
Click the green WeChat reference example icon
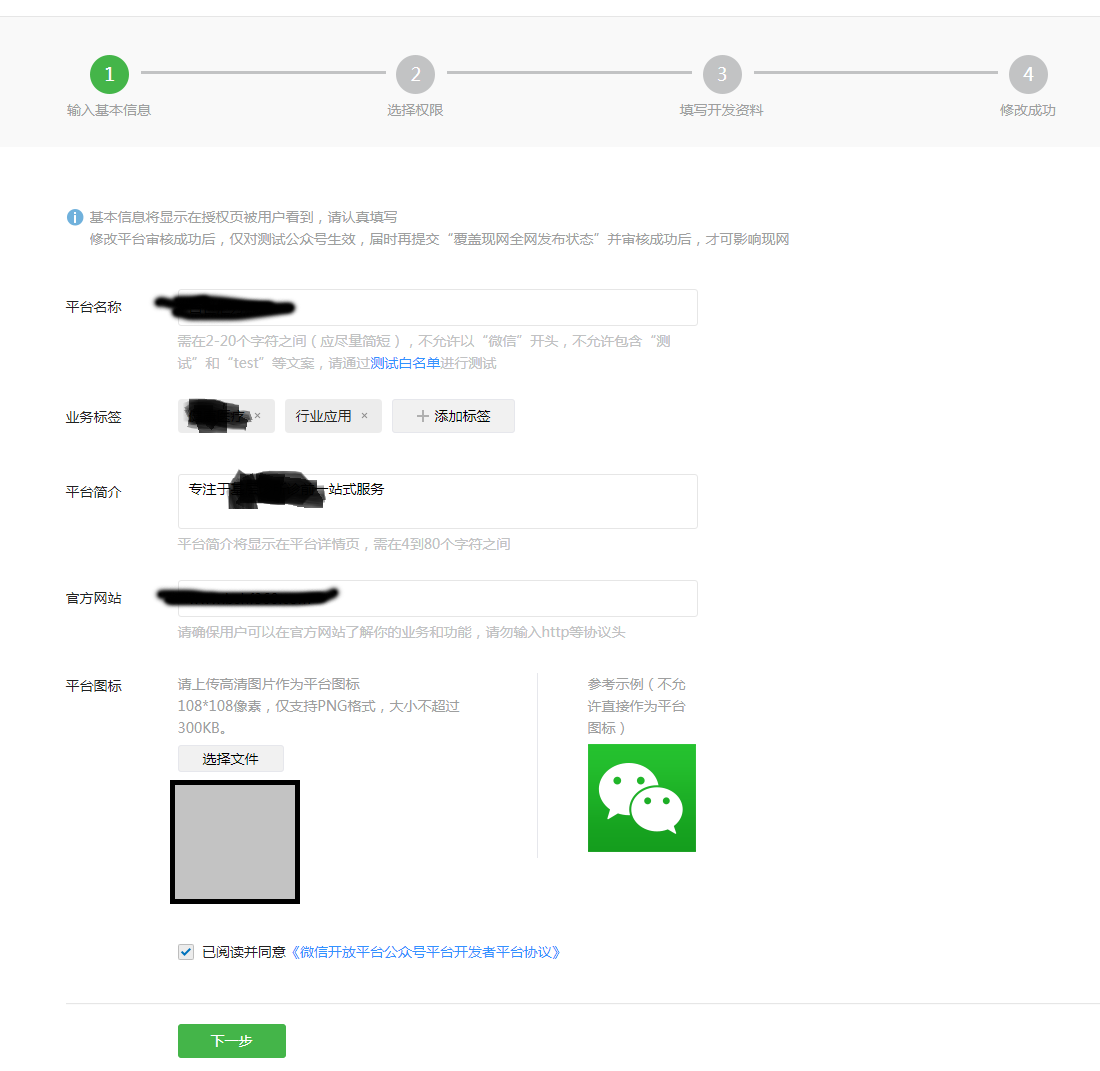pyautogui.click(x=641, y=798)
